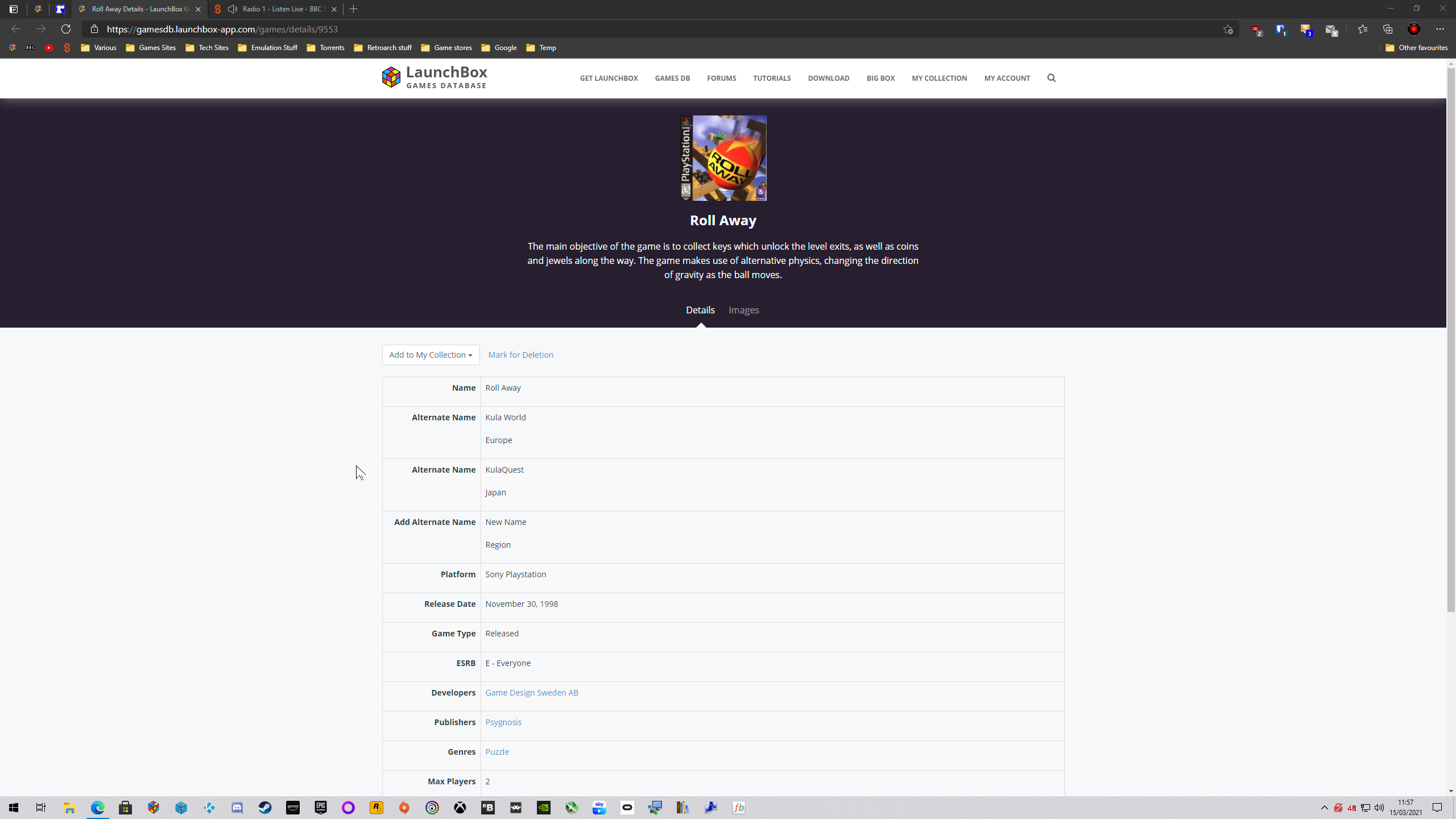Image resolution: width=1456 pixels, height=819 pixels.
Task: Open the Emulation Stuff bookmarks folder
Action: 267,48
